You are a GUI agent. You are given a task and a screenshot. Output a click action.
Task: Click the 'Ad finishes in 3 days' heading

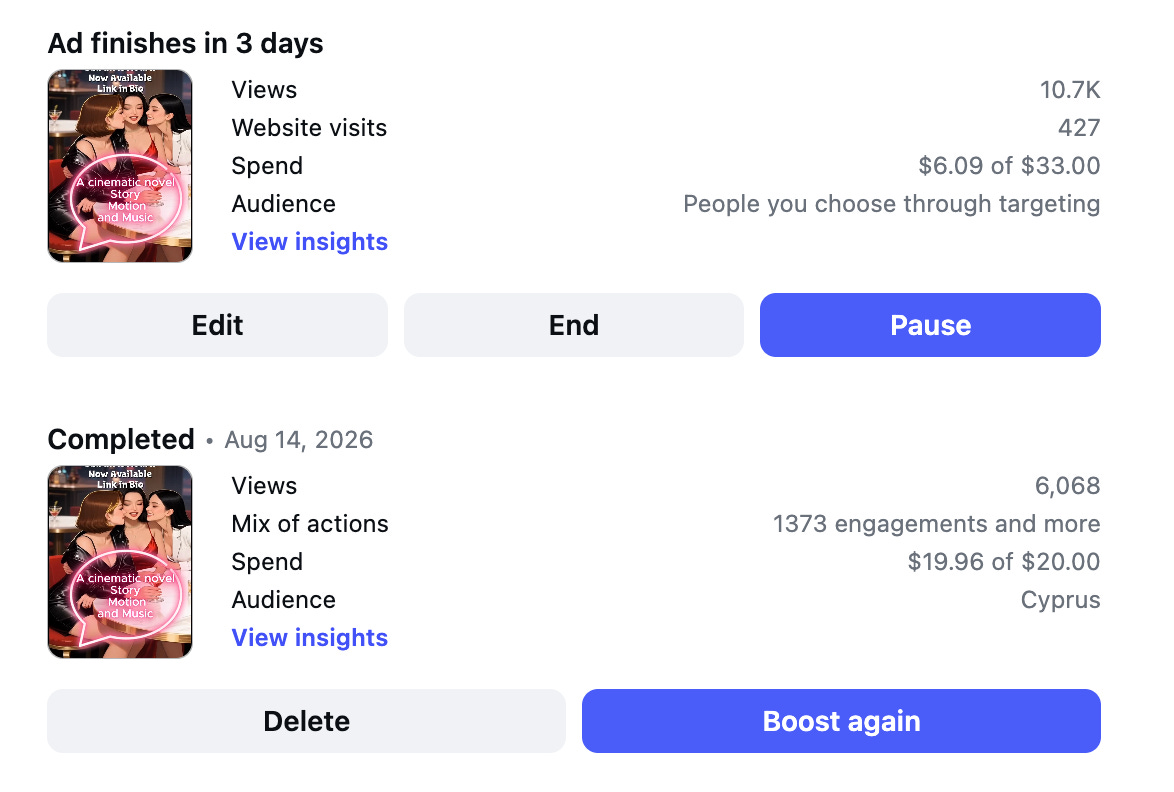[x=186, y=43]
